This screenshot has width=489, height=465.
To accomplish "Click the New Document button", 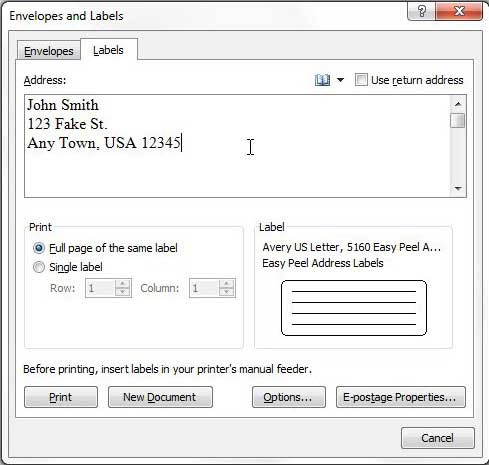I will [x=160, y=397].
